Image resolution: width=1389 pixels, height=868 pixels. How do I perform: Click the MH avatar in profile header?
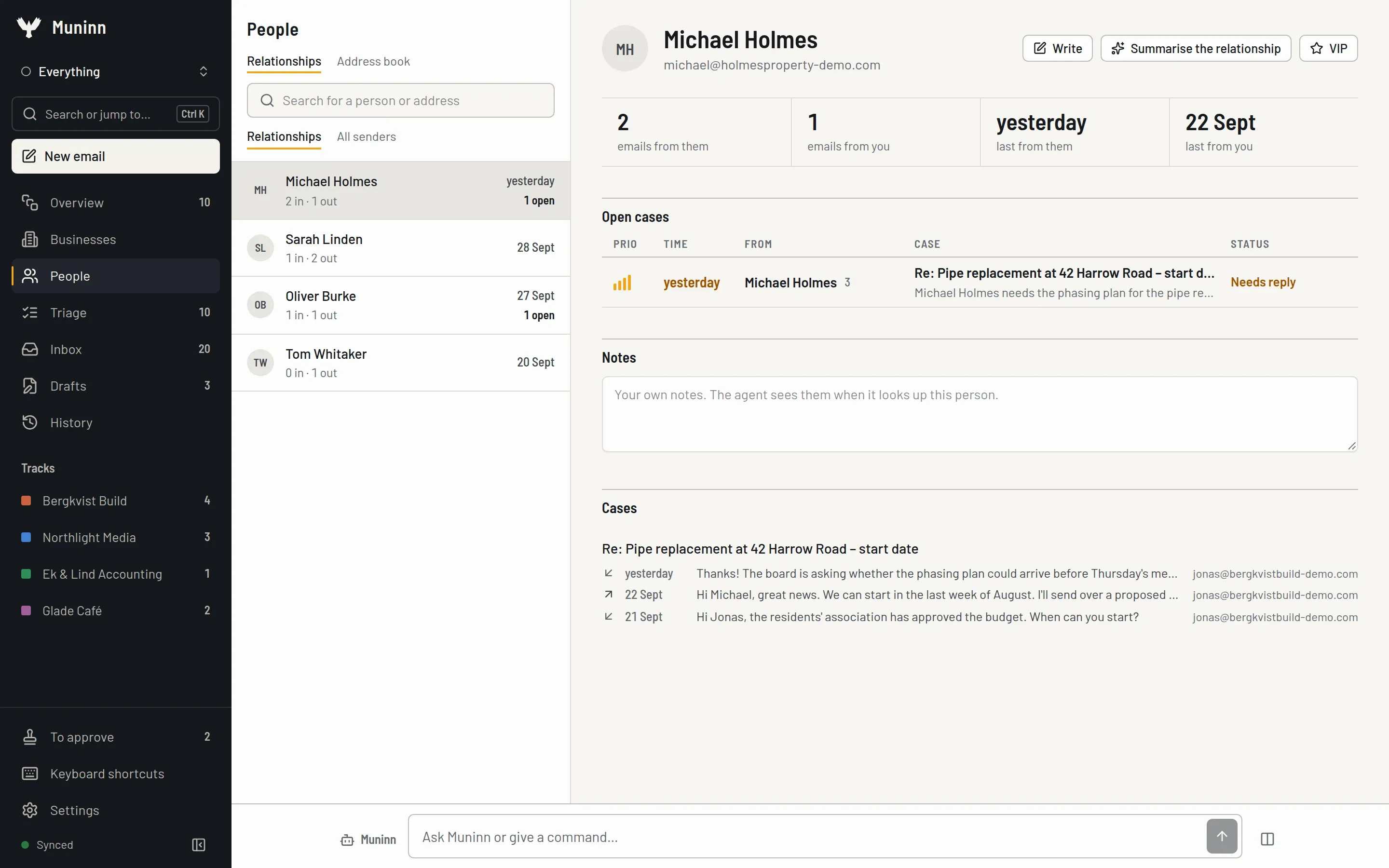(625, 49)
